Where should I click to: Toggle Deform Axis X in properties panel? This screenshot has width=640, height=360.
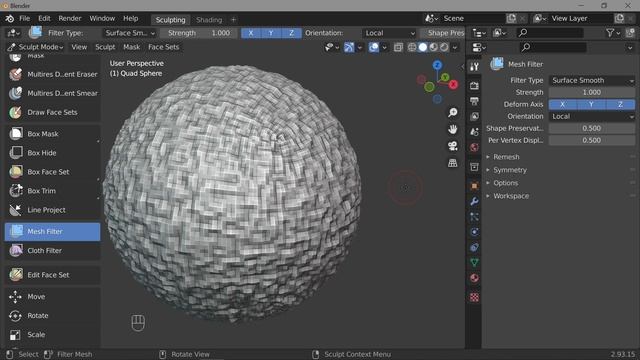coord(562,104)
